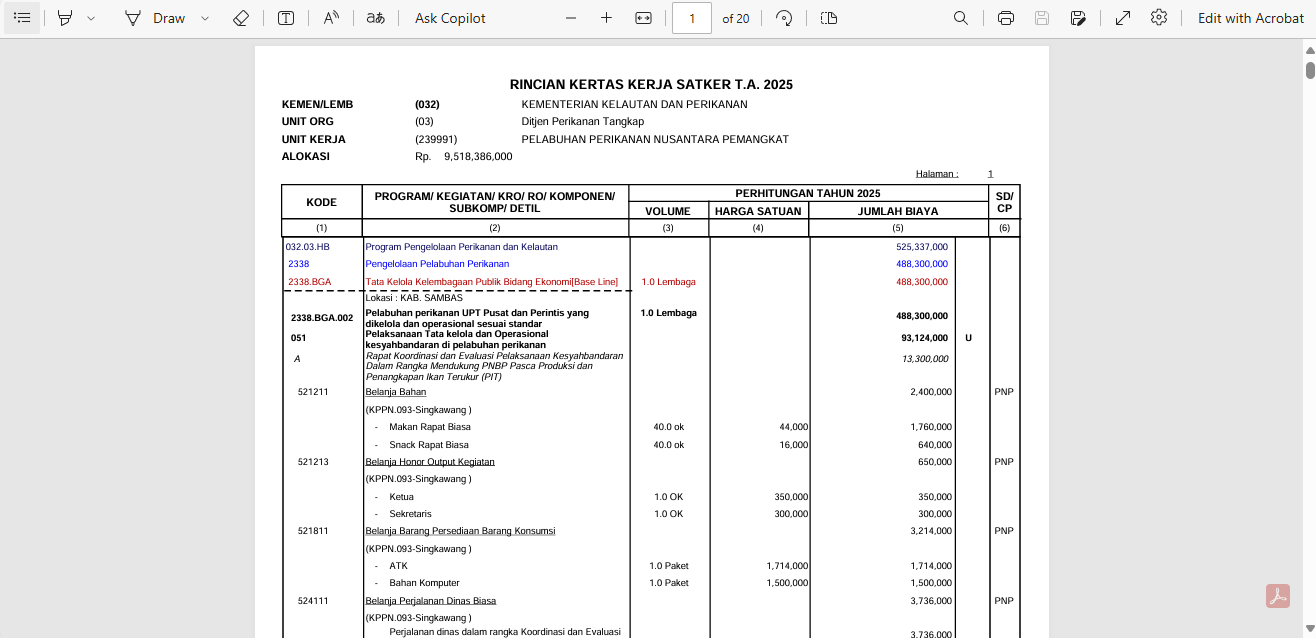
Task: Click PELABUHAN PERIKANAN NUSANTARA PEMANGKAT
Action: 655,140
